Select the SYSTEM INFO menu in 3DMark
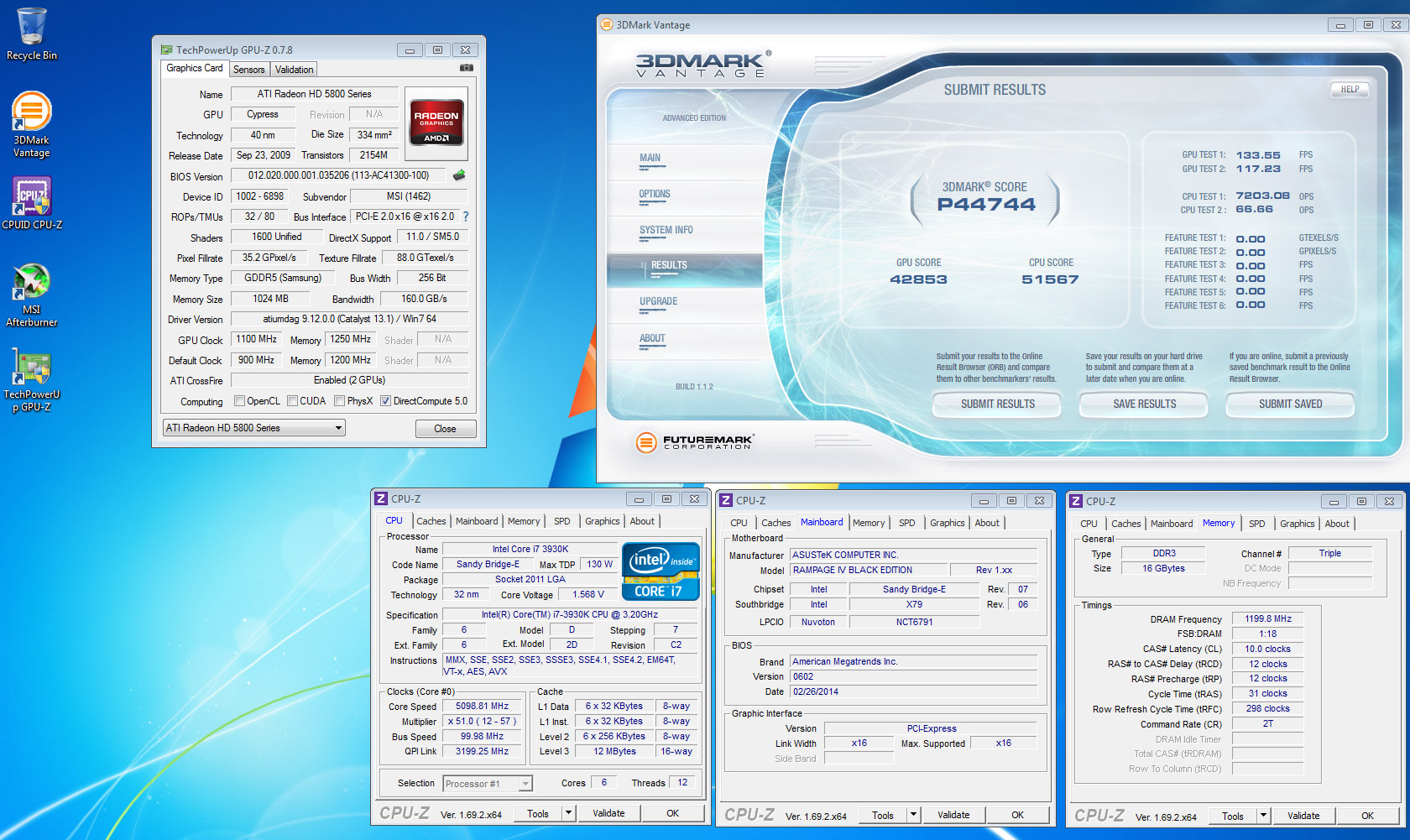 (666, 230)
